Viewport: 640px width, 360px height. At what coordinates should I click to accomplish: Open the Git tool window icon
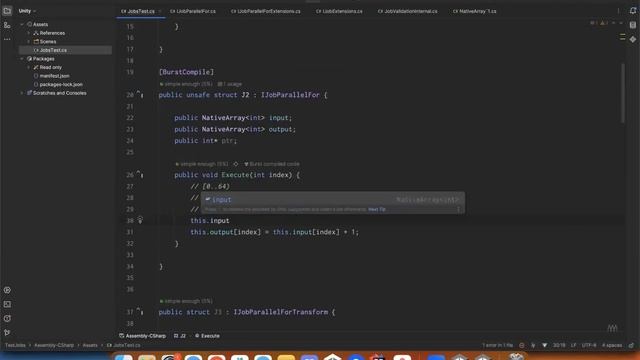(7, 333)
